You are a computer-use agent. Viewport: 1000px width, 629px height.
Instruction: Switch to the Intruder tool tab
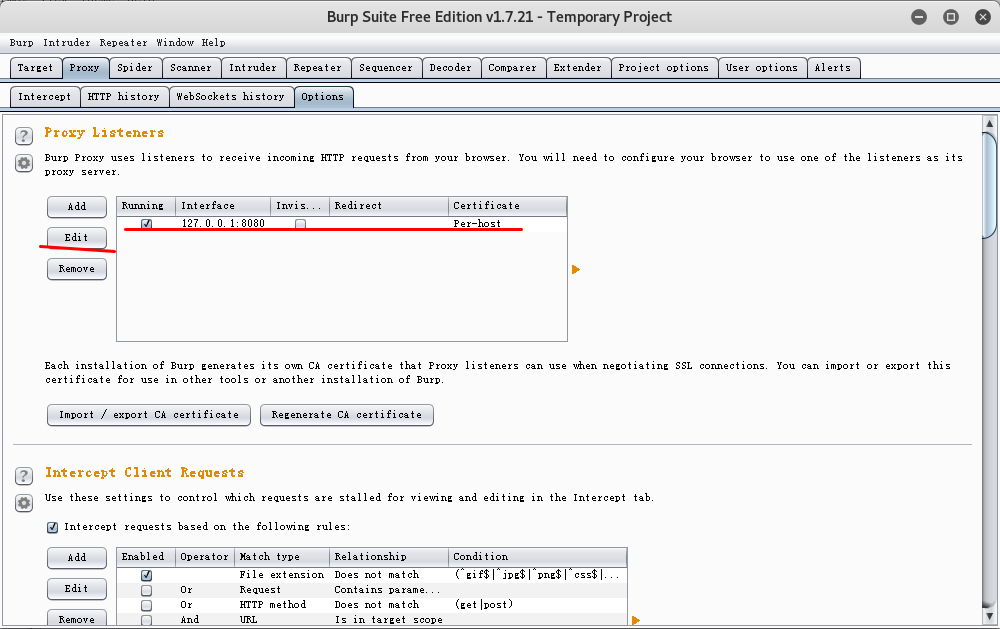(253, 68)
